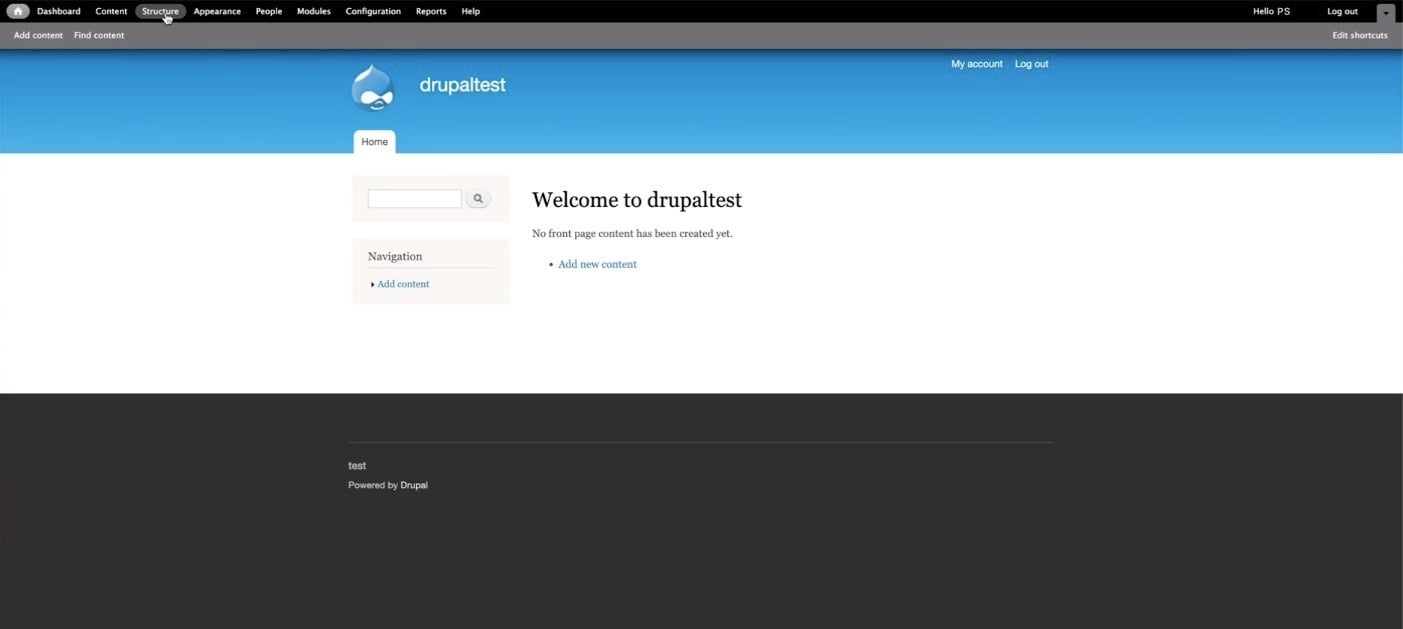Click the drupaltest site name

coord(462,85)
